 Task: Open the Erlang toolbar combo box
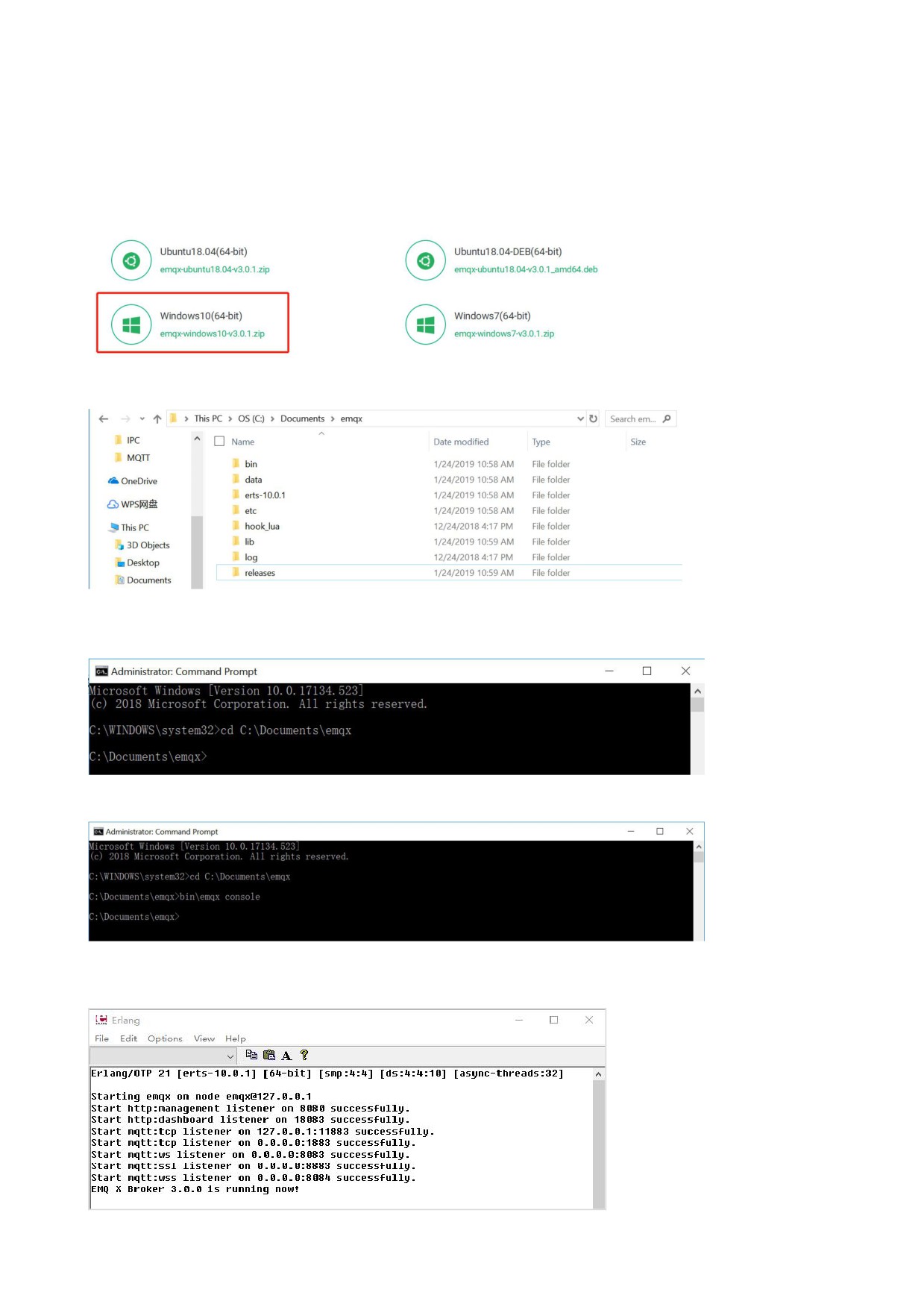(x=163, y=1056)
